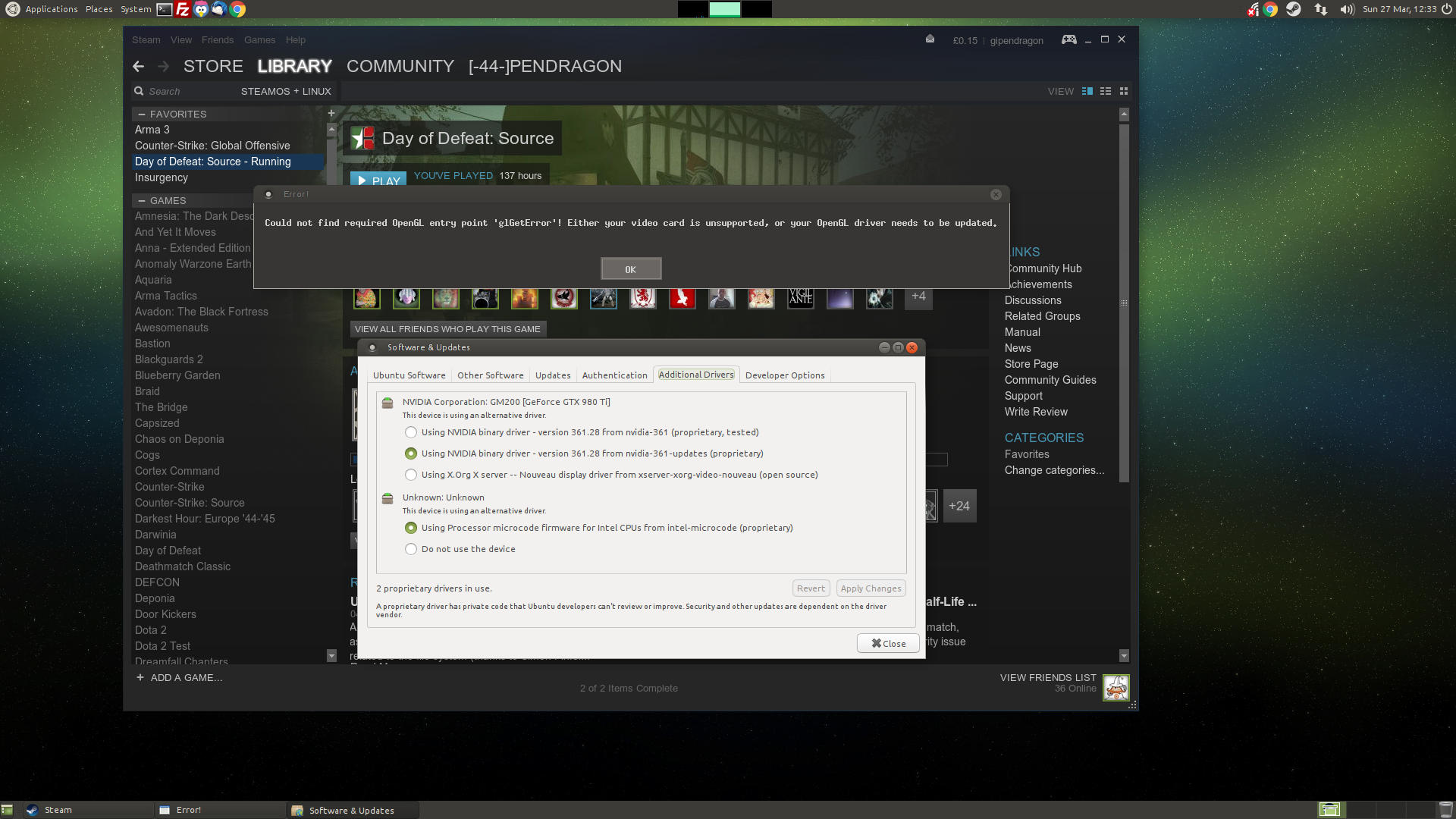This screenshot has width=1456, height=819.
Task: Open STORE in Steam navigation
Action: tap(213, 66)
